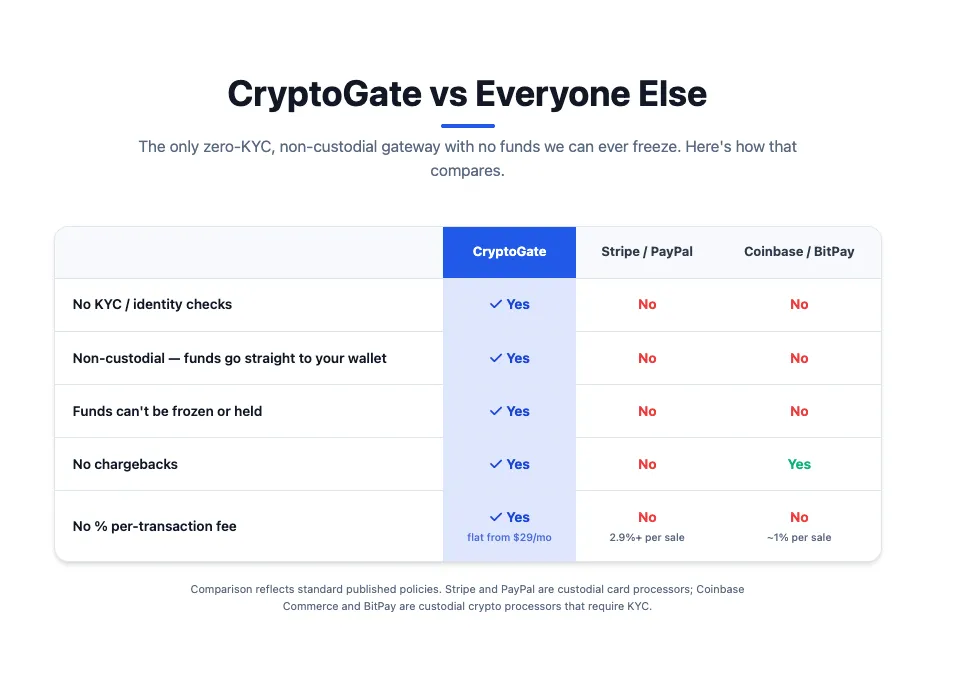Click the 'flat from $29/mo' text
Viewport: 955px width, 679px height.
(509, 537)
